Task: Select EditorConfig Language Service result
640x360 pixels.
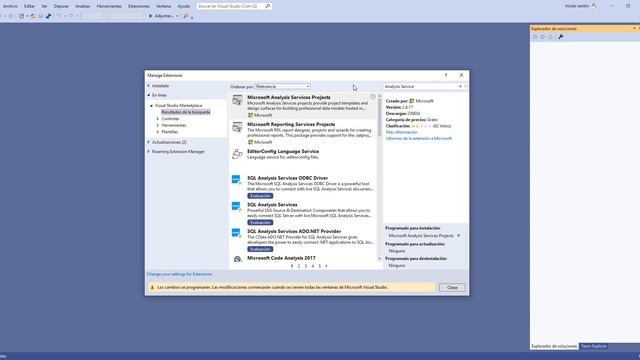Action: tap(303, 160)
